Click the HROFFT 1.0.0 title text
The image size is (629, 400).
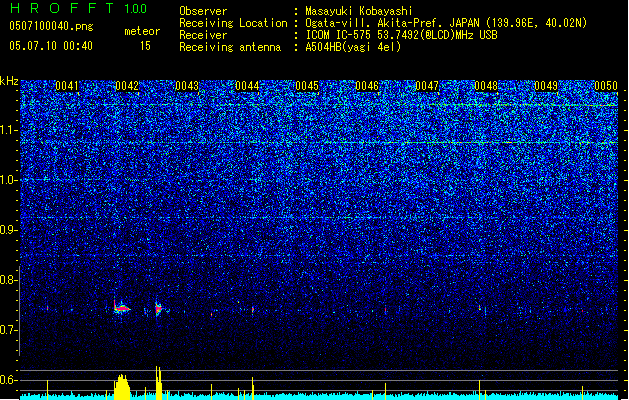click(78, 8)
